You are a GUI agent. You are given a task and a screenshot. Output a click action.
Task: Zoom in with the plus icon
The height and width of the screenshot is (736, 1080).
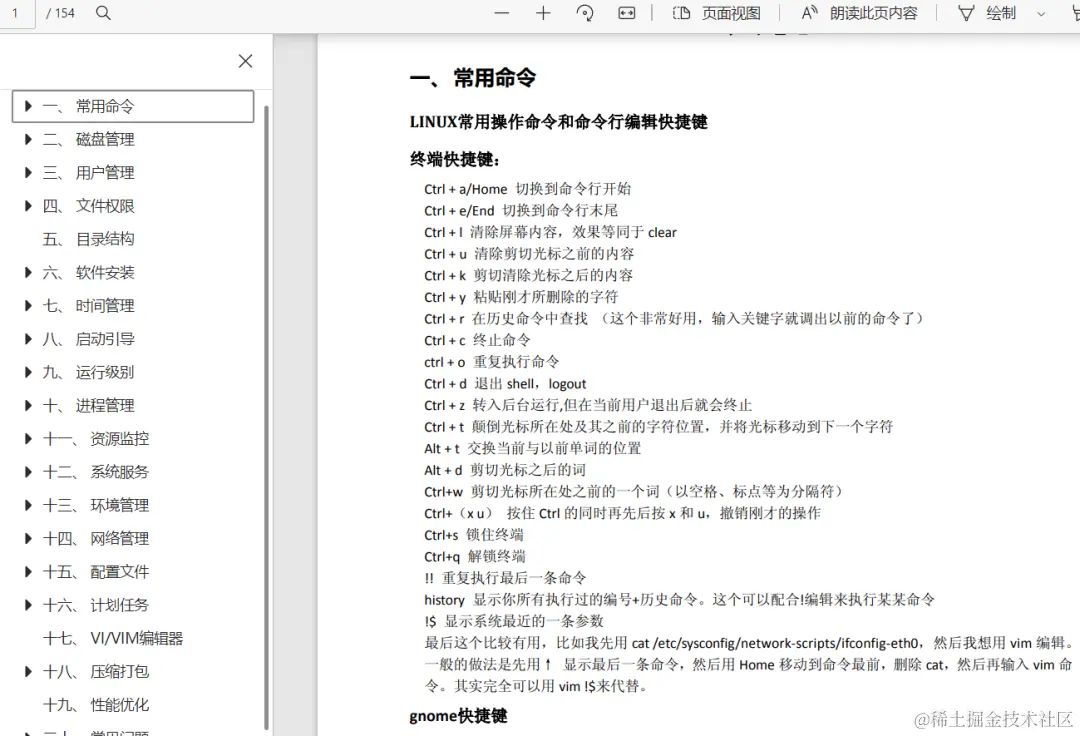click(543, 14)
